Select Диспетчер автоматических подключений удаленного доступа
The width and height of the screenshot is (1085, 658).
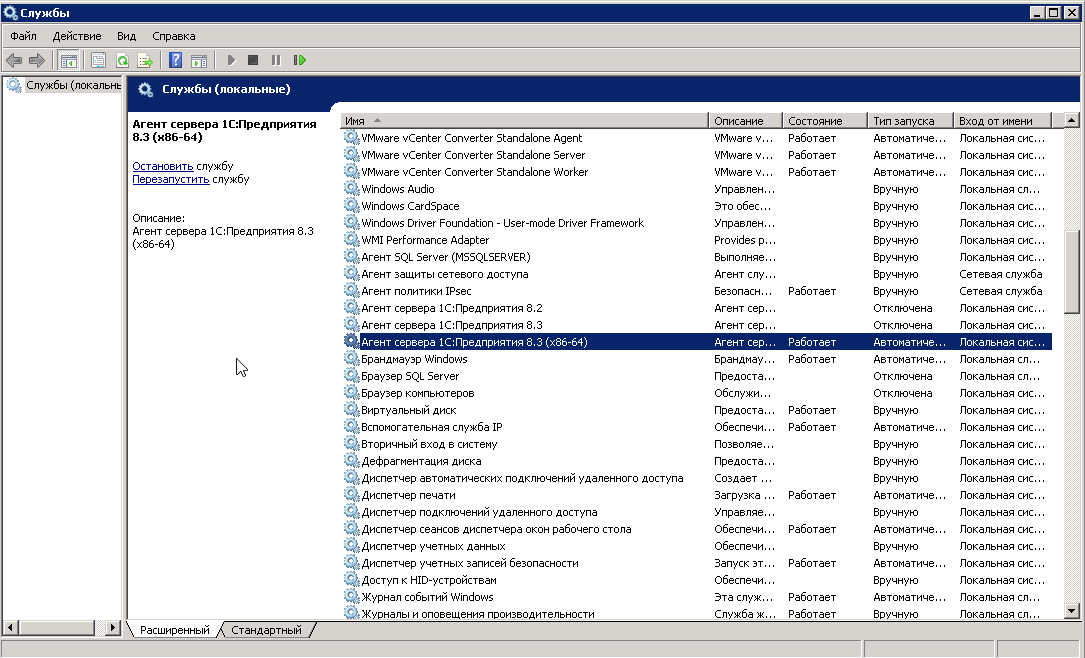pos(697,478)
